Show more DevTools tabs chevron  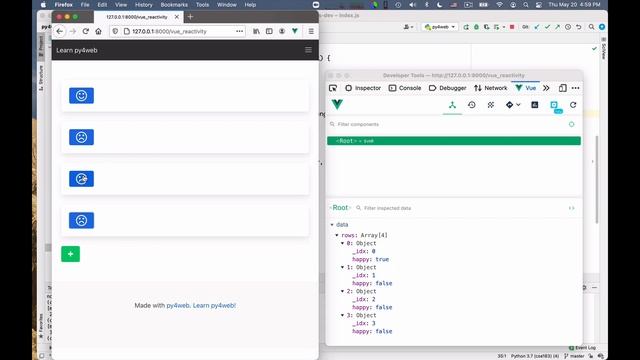tap(546, 88)
